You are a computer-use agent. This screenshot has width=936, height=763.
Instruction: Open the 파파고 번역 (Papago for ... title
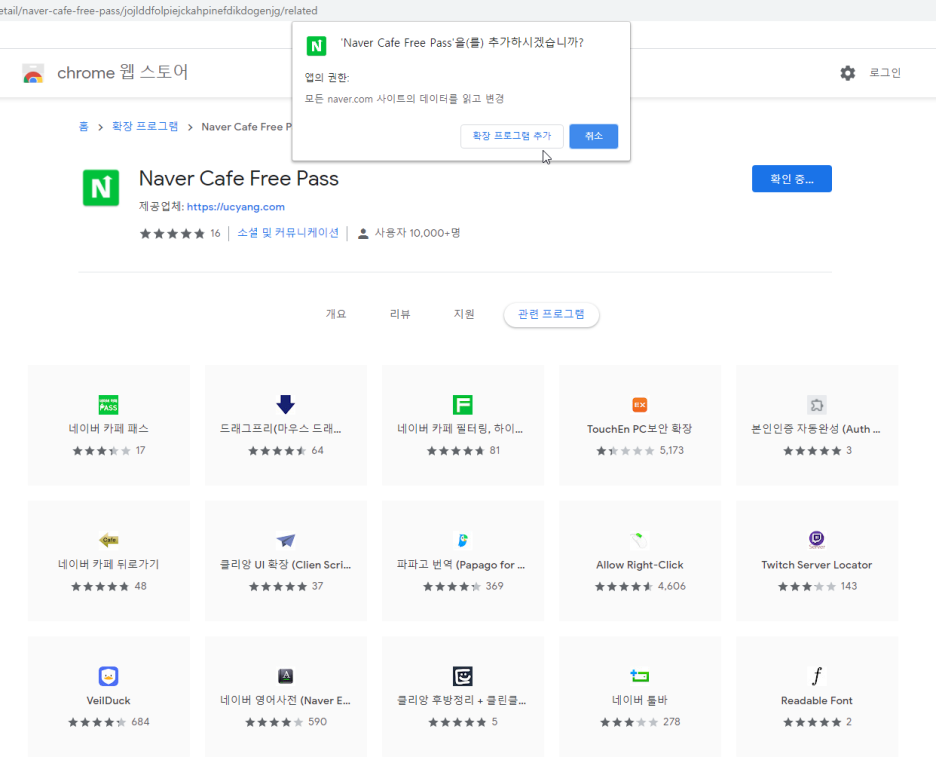pos(461,564)
